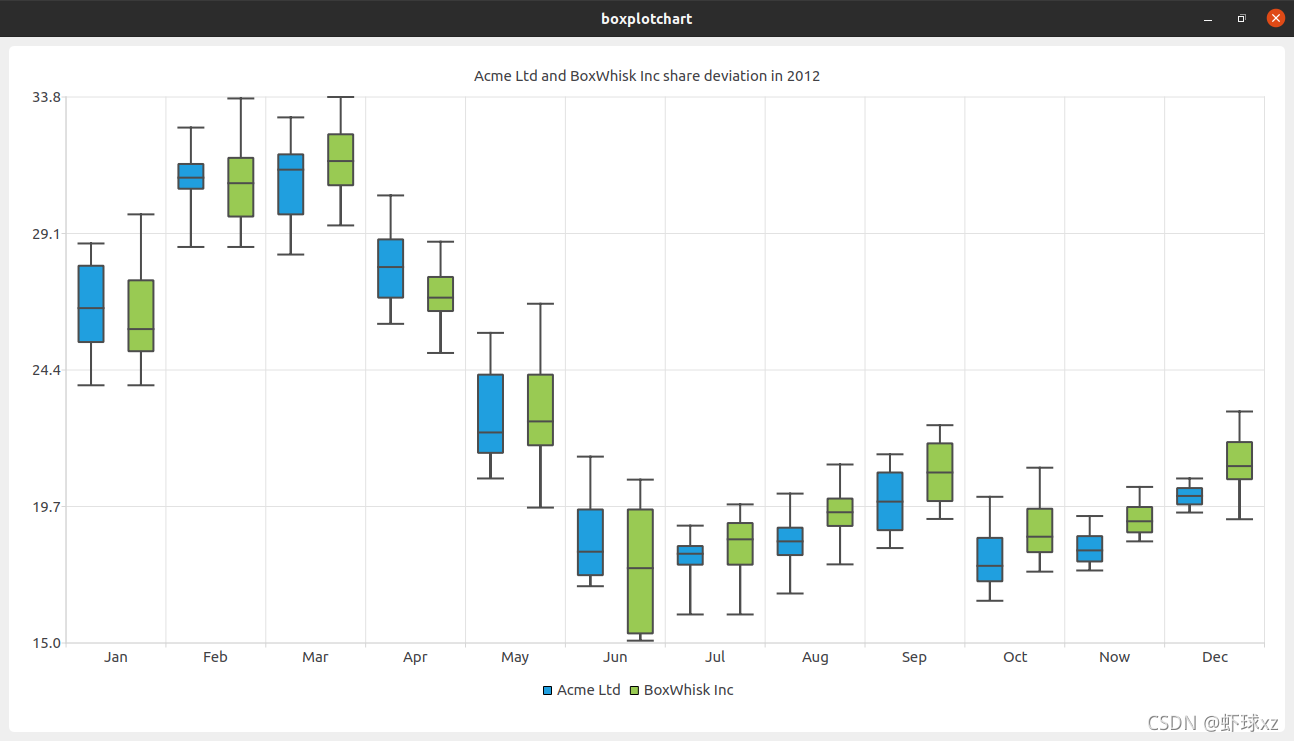Click the May axis label

[515, 657]
